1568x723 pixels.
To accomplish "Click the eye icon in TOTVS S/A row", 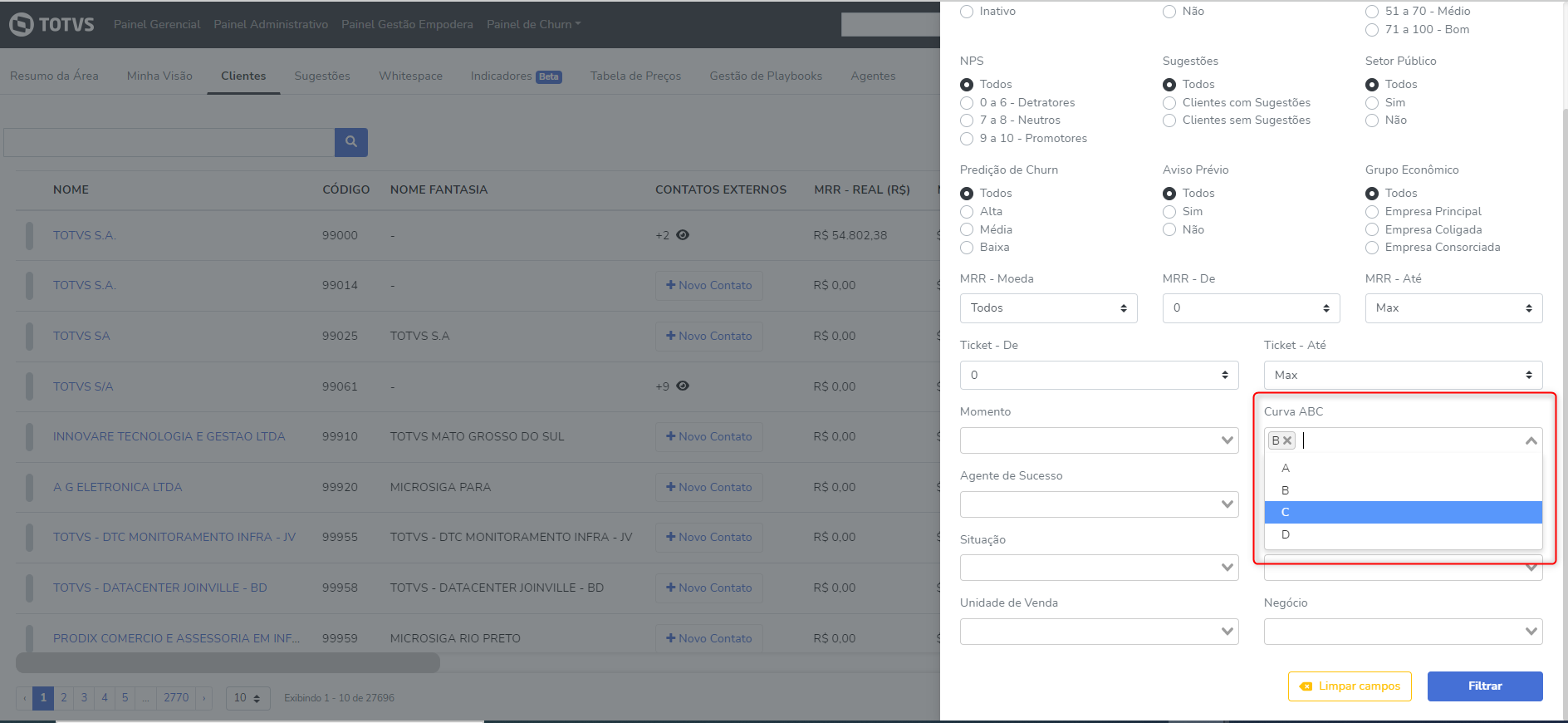I will click(x=683, y=386).
